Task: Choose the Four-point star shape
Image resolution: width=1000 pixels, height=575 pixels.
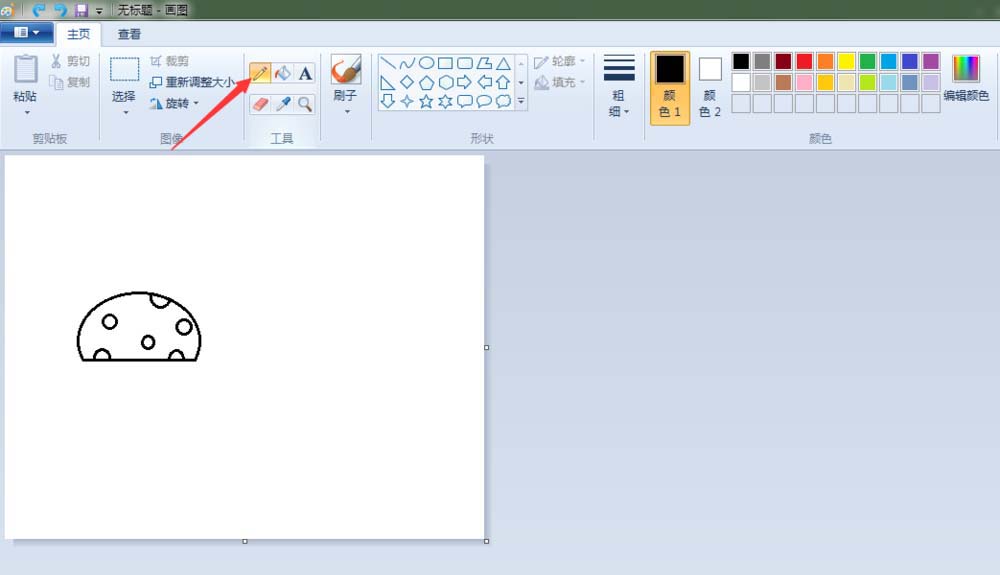Action: tap(407, 101)
